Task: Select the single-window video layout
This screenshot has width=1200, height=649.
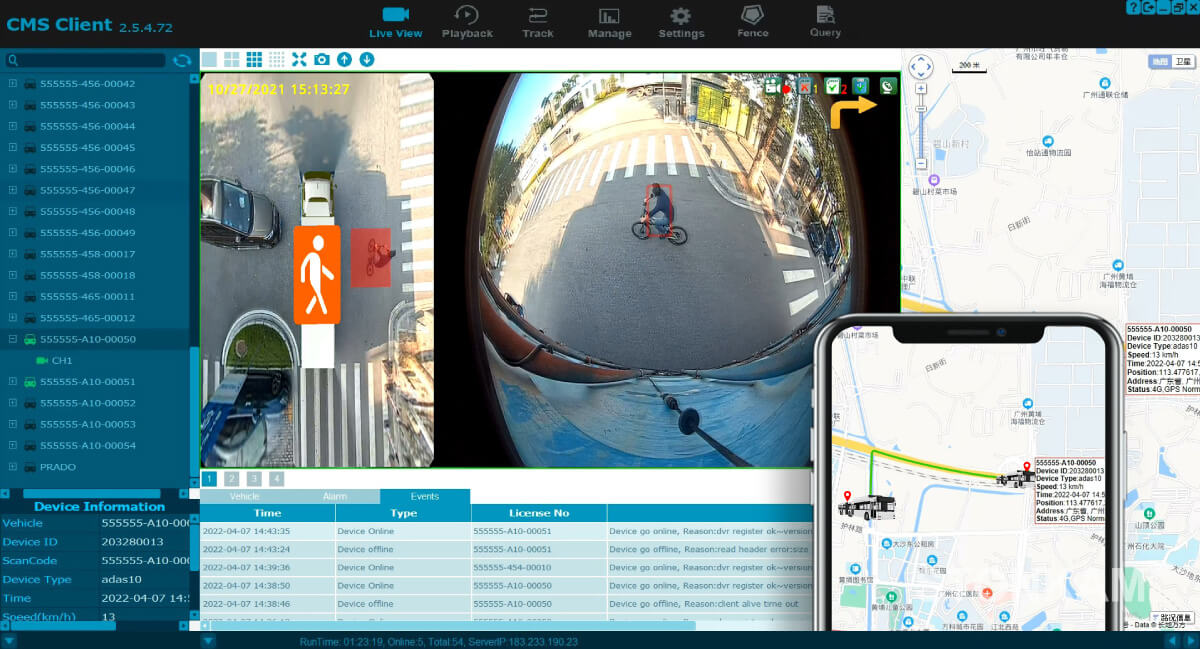Action: 210,60
